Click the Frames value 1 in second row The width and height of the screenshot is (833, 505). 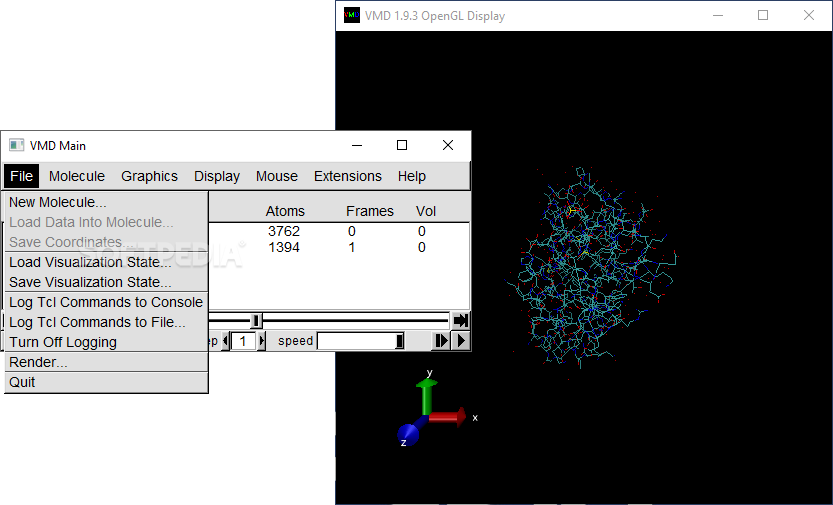[352, 247]
